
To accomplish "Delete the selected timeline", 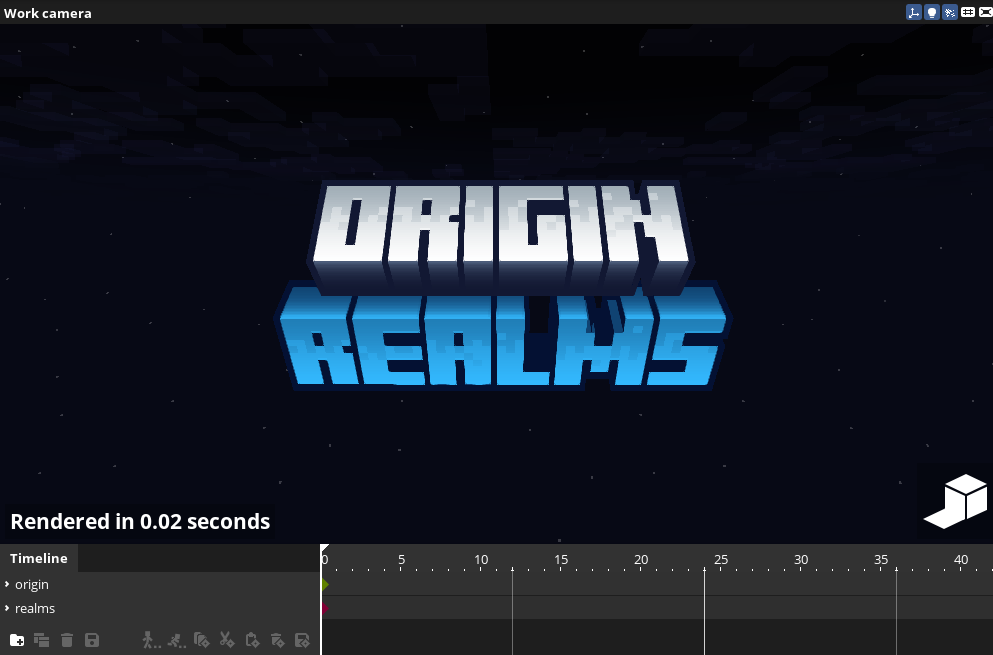I will coord(66,640).
